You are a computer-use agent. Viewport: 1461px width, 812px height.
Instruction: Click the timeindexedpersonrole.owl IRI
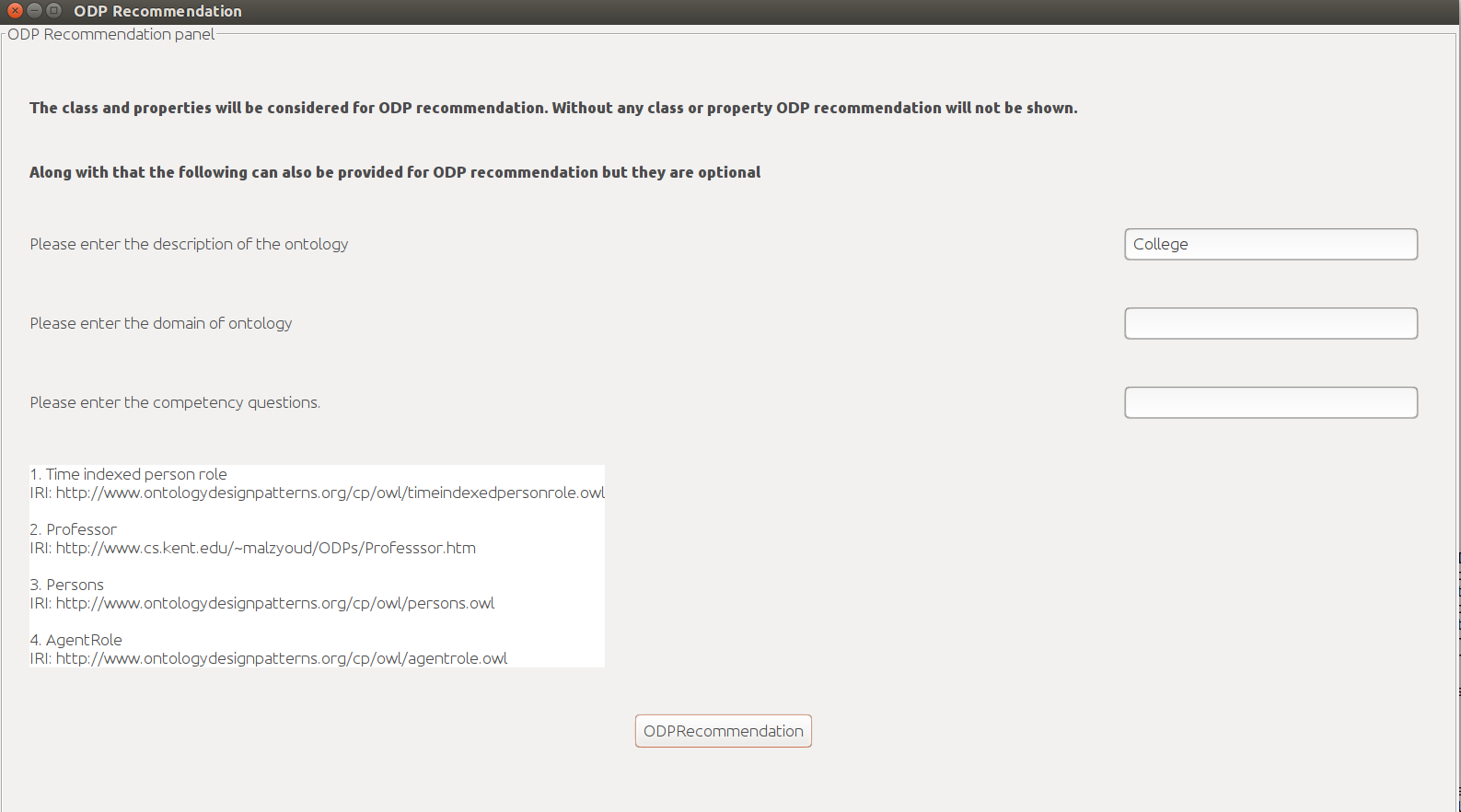tap(330, 493)
